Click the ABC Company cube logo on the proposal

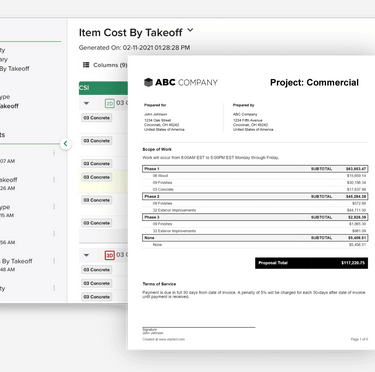[x=148, y=82]
